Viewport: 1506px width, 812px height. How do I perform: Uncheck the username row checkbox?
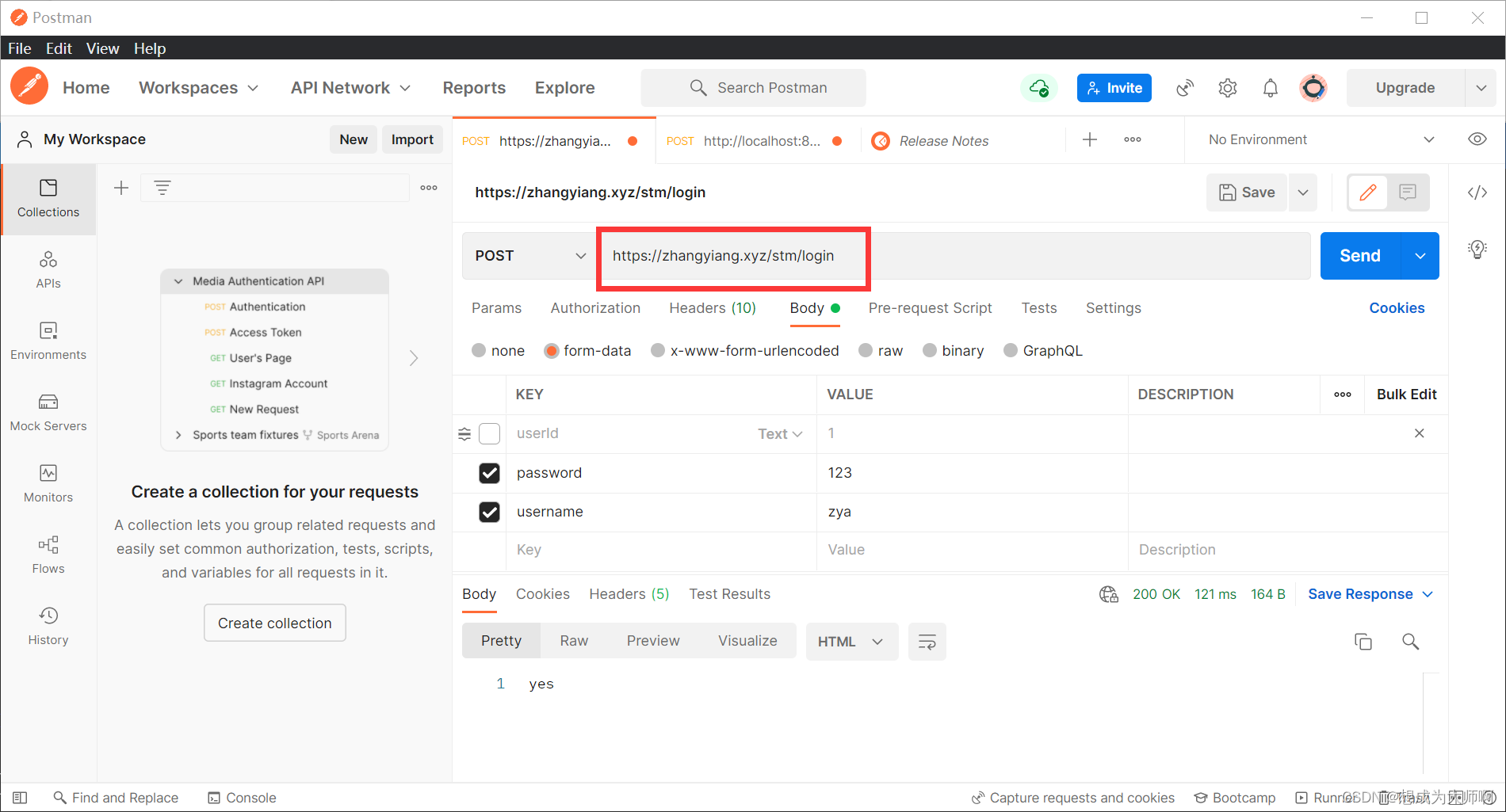[x=490, y=512]
